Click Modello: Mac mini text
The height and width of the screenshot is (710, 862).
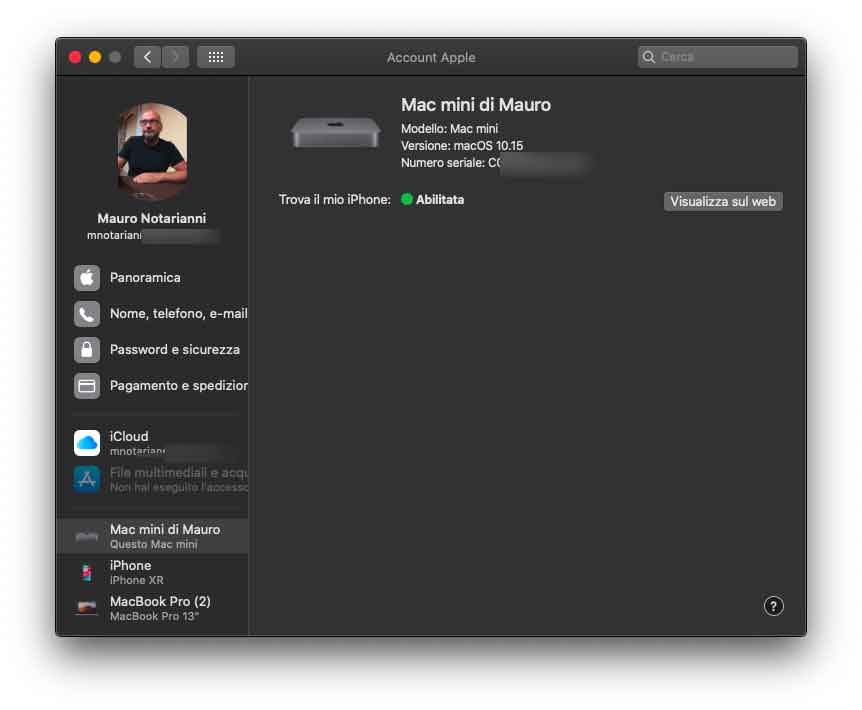coord(449,129)
